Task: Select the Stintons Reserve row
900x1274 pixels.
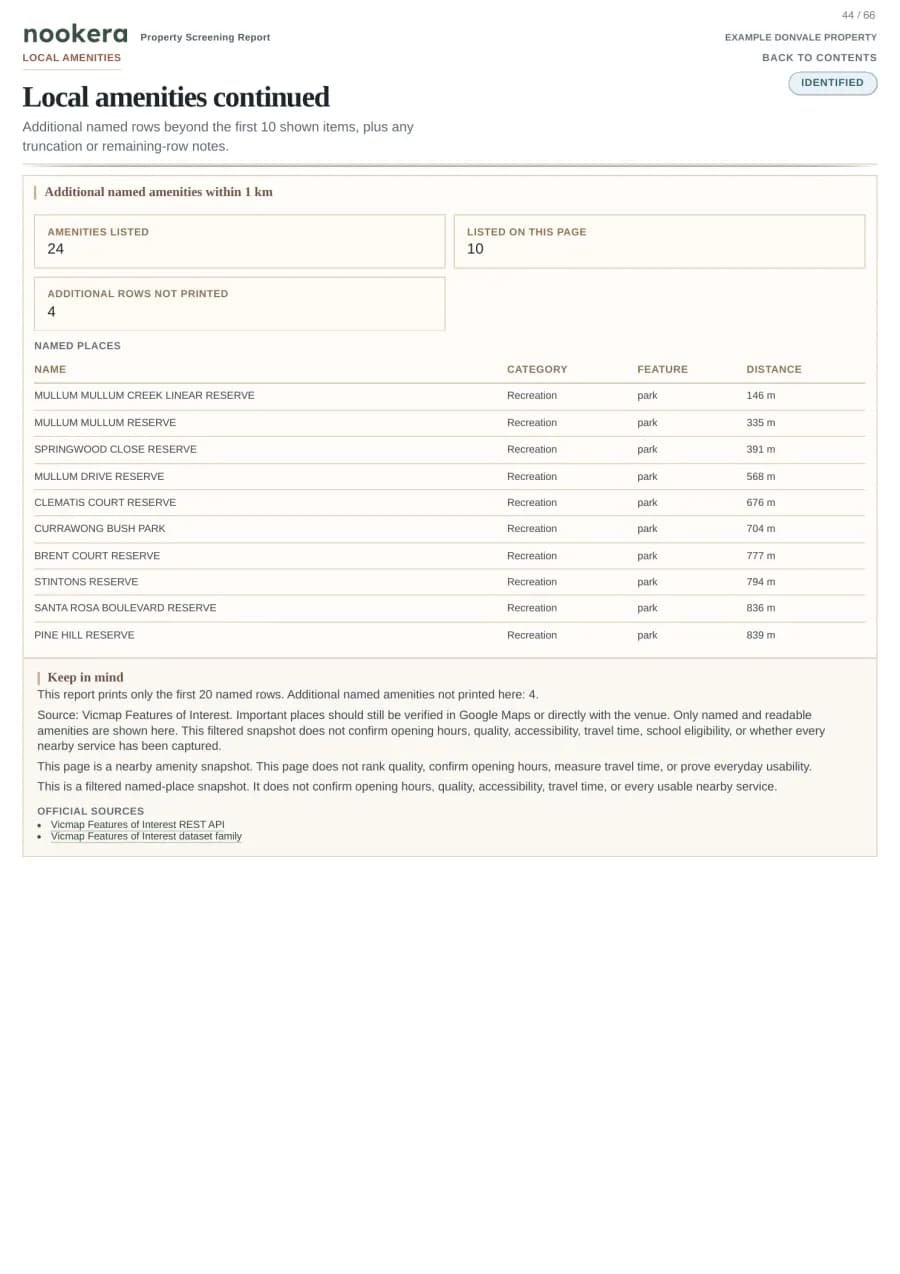Action: [x=449, y=582]
